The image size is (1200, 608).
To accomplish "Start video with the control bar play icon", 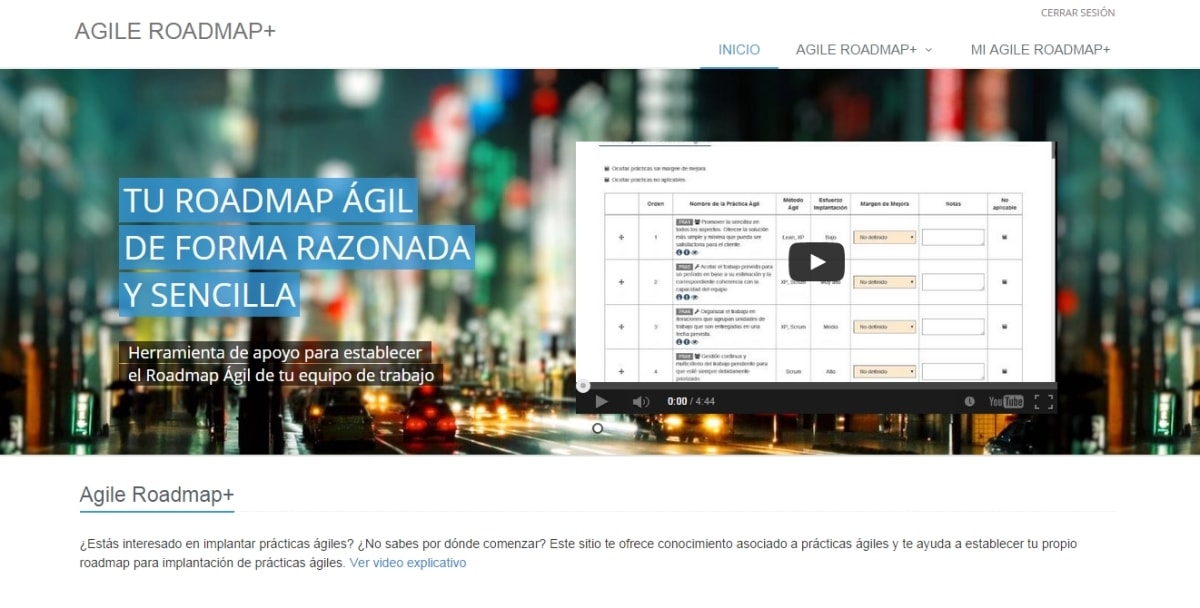I will [601, 401].
